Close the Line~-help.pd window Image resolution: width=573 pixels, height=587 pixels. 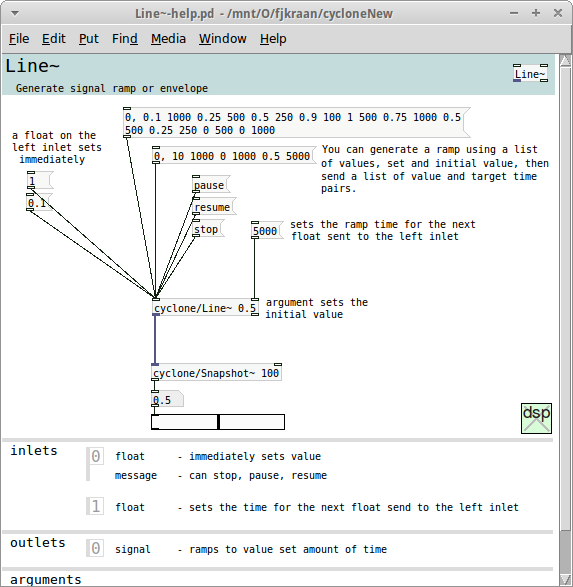point(558,13)
